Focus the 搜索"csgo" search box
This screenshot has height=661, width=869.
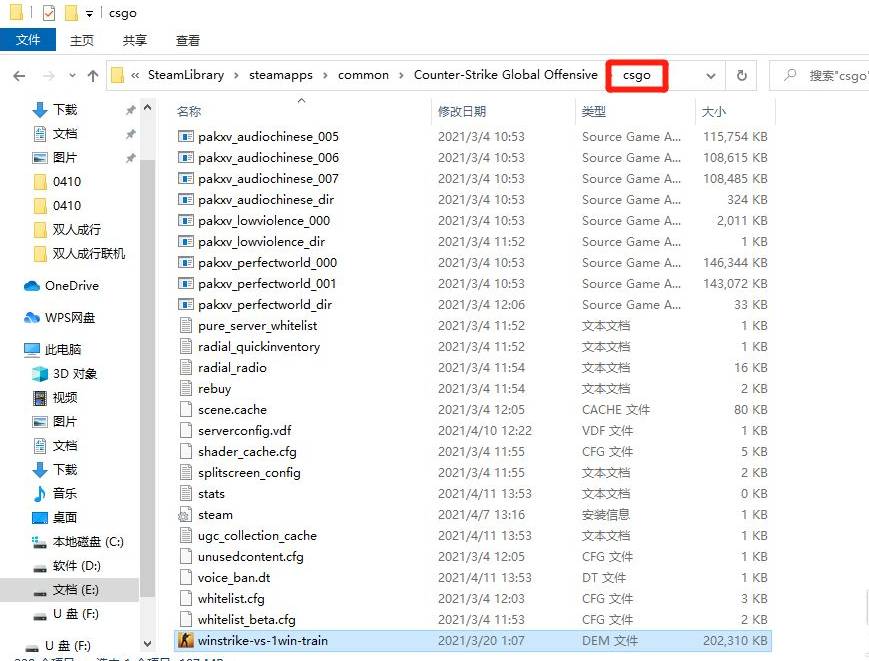820,75
